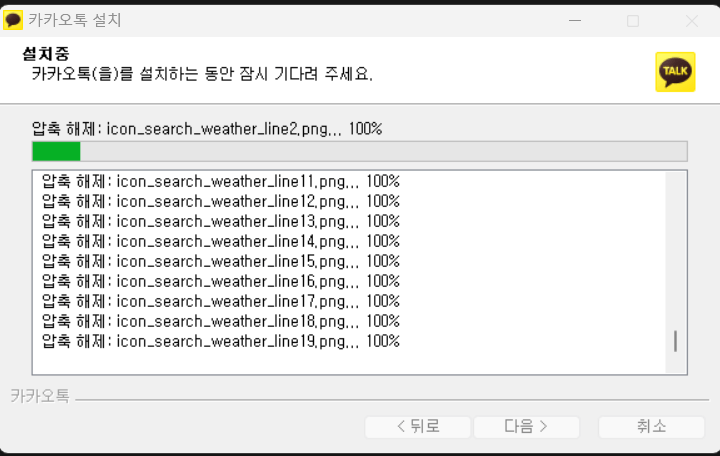Click the log list scrollbar thumb
The height and width of the screenshot is (456, 720).
click(675, 341)
